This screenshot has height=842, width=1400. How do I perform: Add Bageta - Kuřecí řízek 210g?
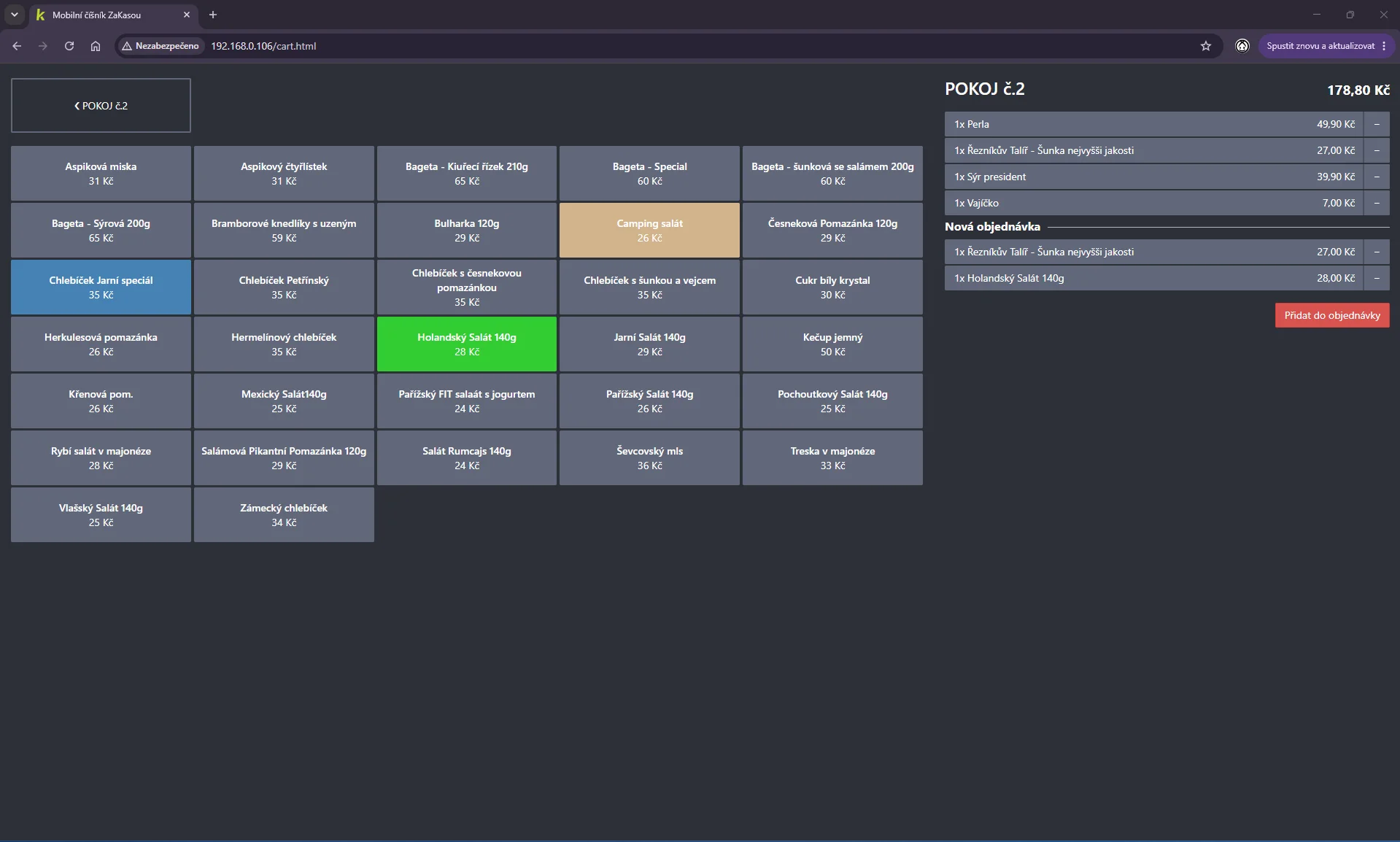467,174
